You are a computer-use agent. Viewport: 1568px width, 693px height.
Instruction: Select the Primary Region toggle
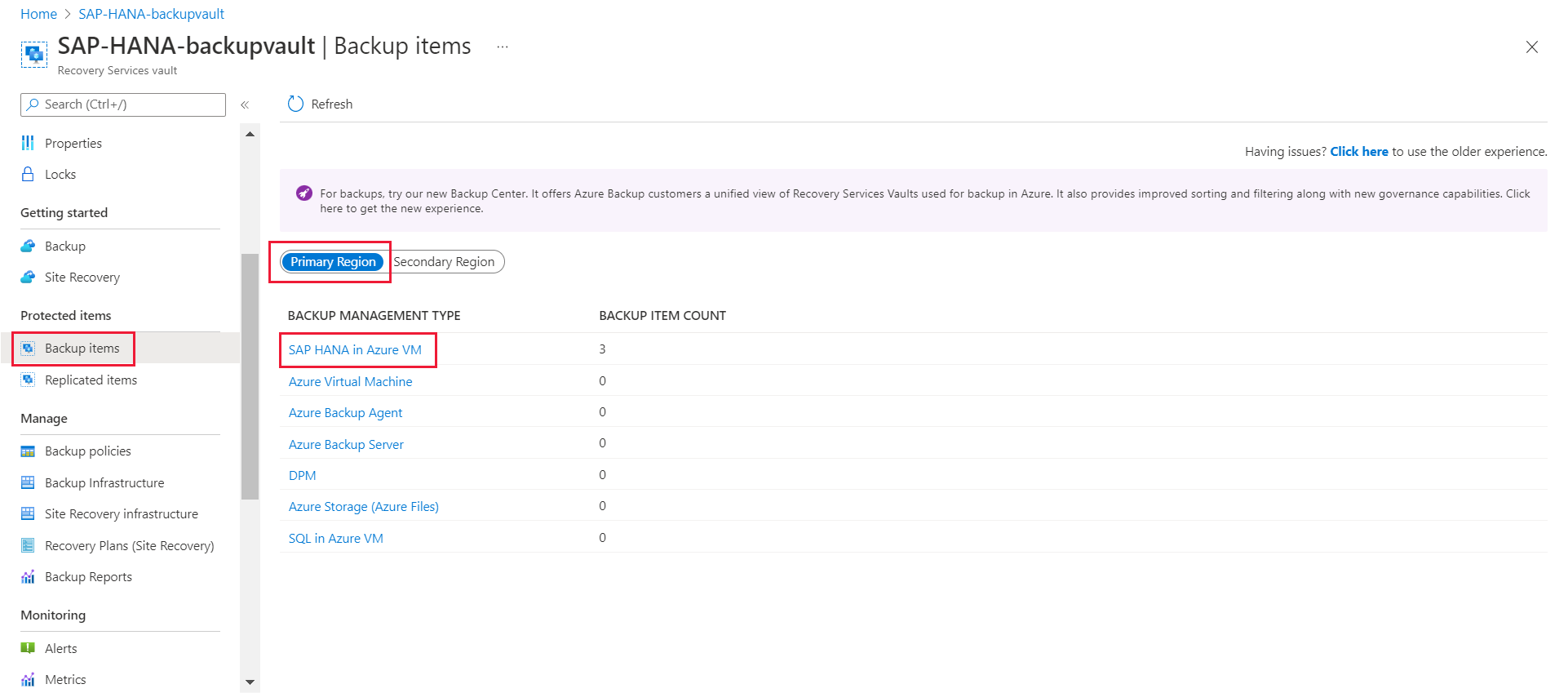[x=333, y=262]
